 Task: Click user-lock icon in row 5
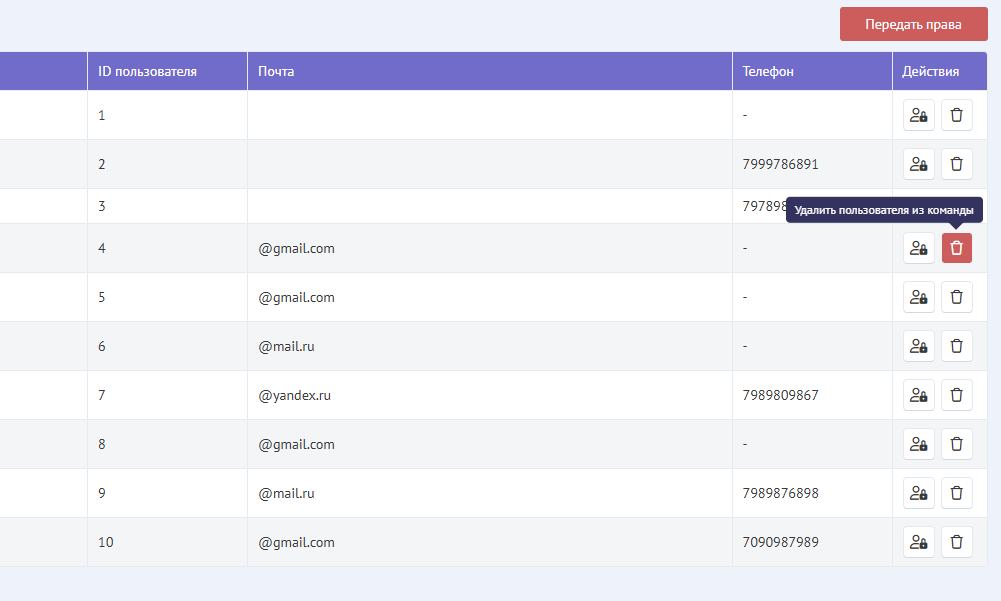point(918,297)
